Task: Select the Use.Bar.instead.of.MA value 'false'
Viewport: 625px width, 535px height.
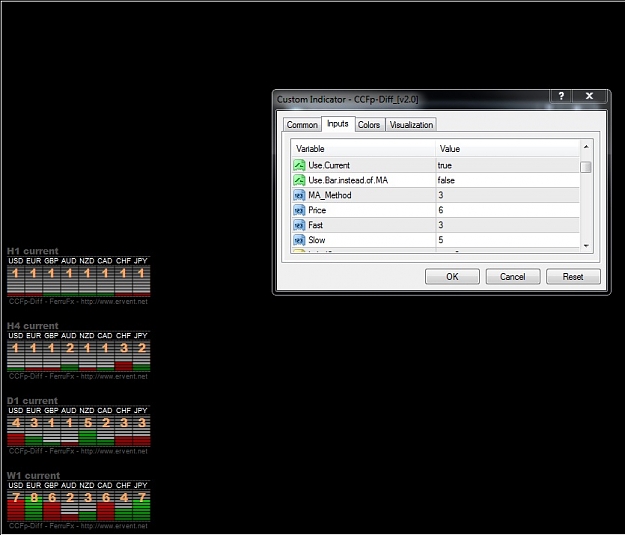Action: [x=446, y=180]
